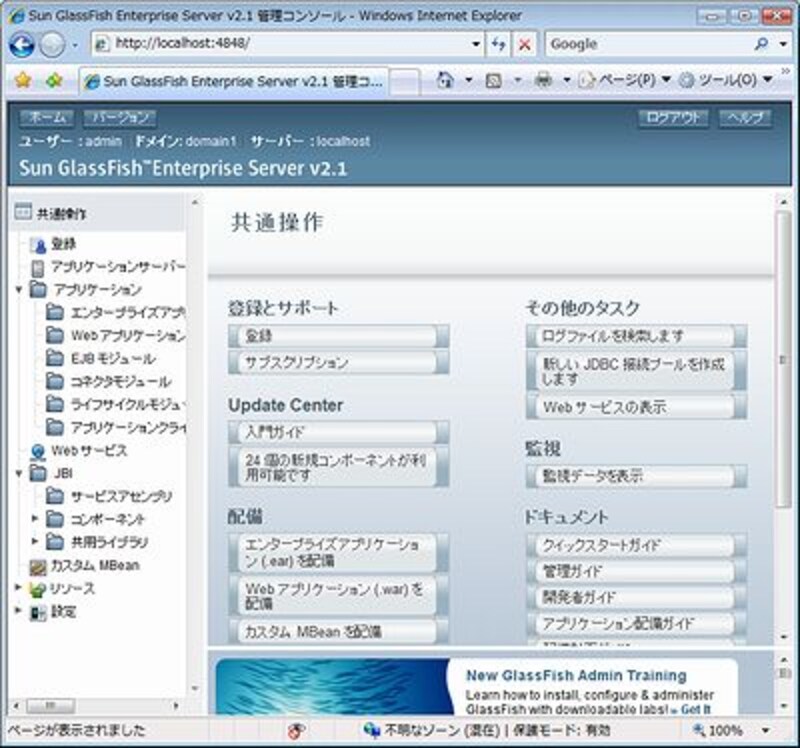Collapse the アプリケーション tree node
The height and width of the screenshot is (748, 800).
(x=19, y=290)
